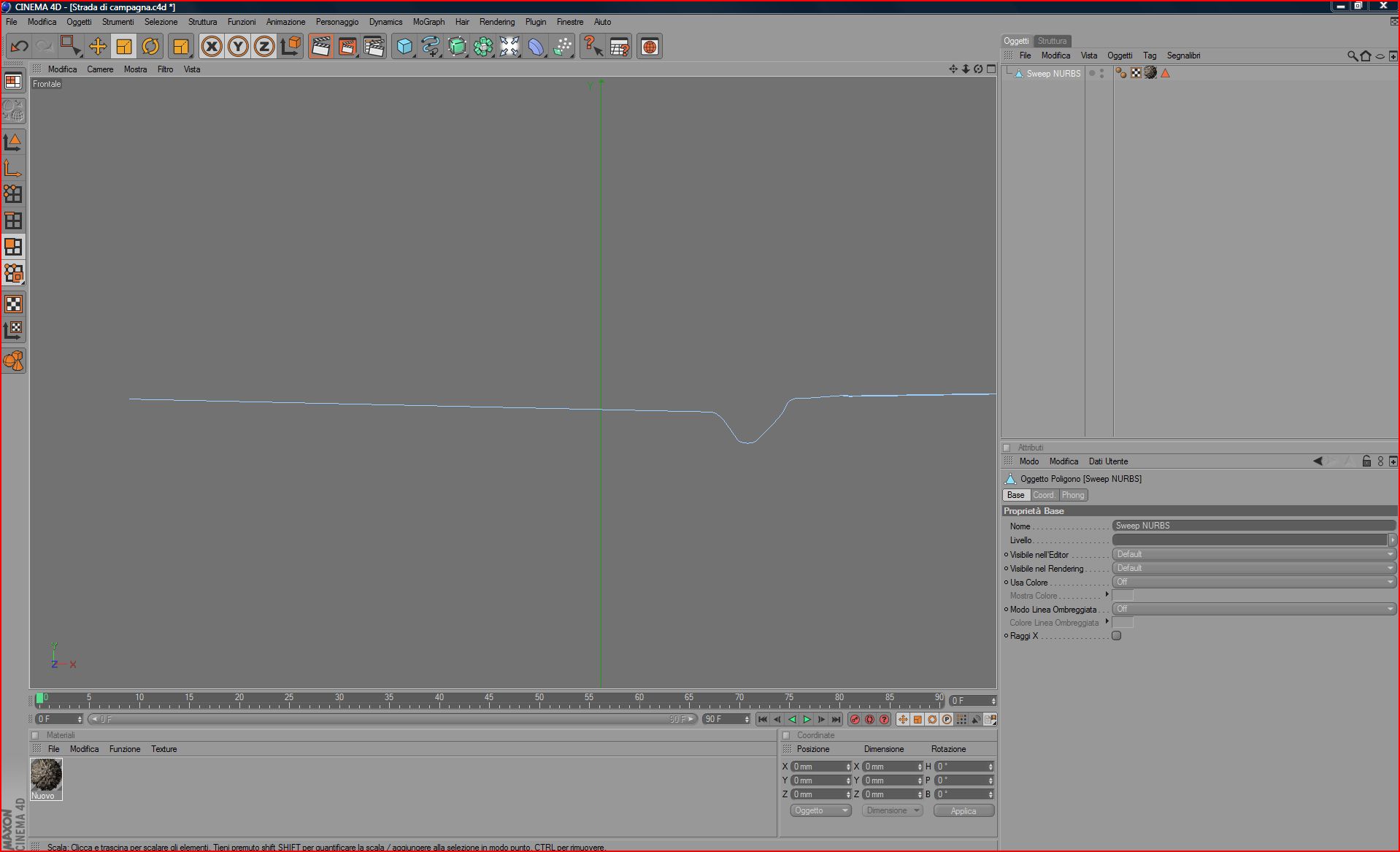
Task: Click the record keyframe button
Action: (855, 720)
